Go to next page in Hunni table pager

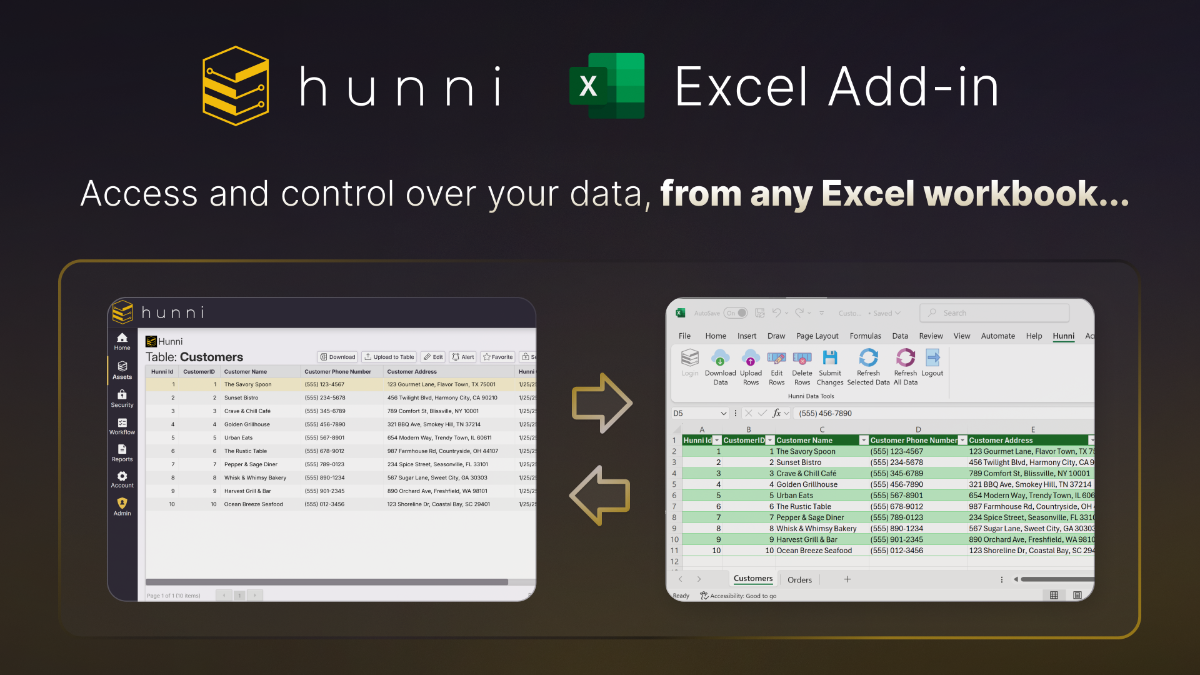click(255, 595)
